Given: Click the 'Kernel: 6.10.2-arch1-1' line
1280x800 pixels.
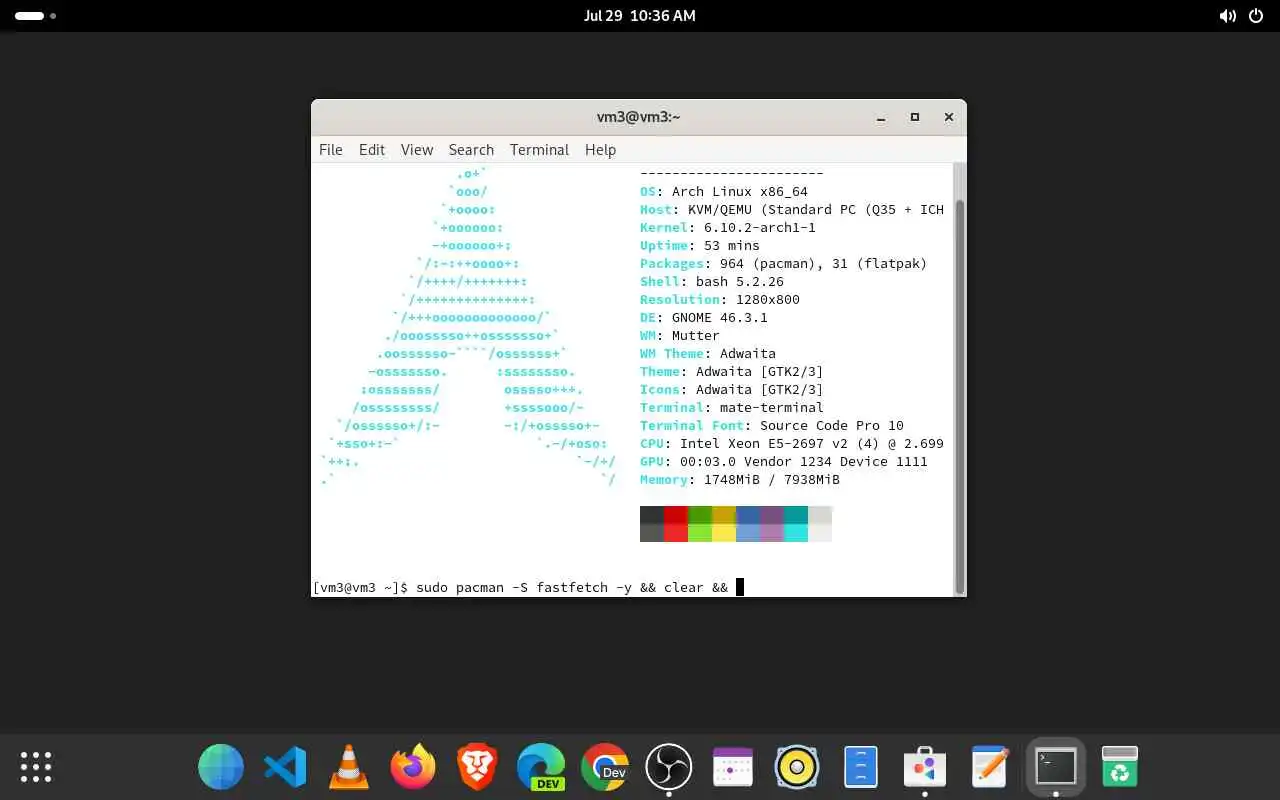Looking at the screenshot, I should 728,227.
